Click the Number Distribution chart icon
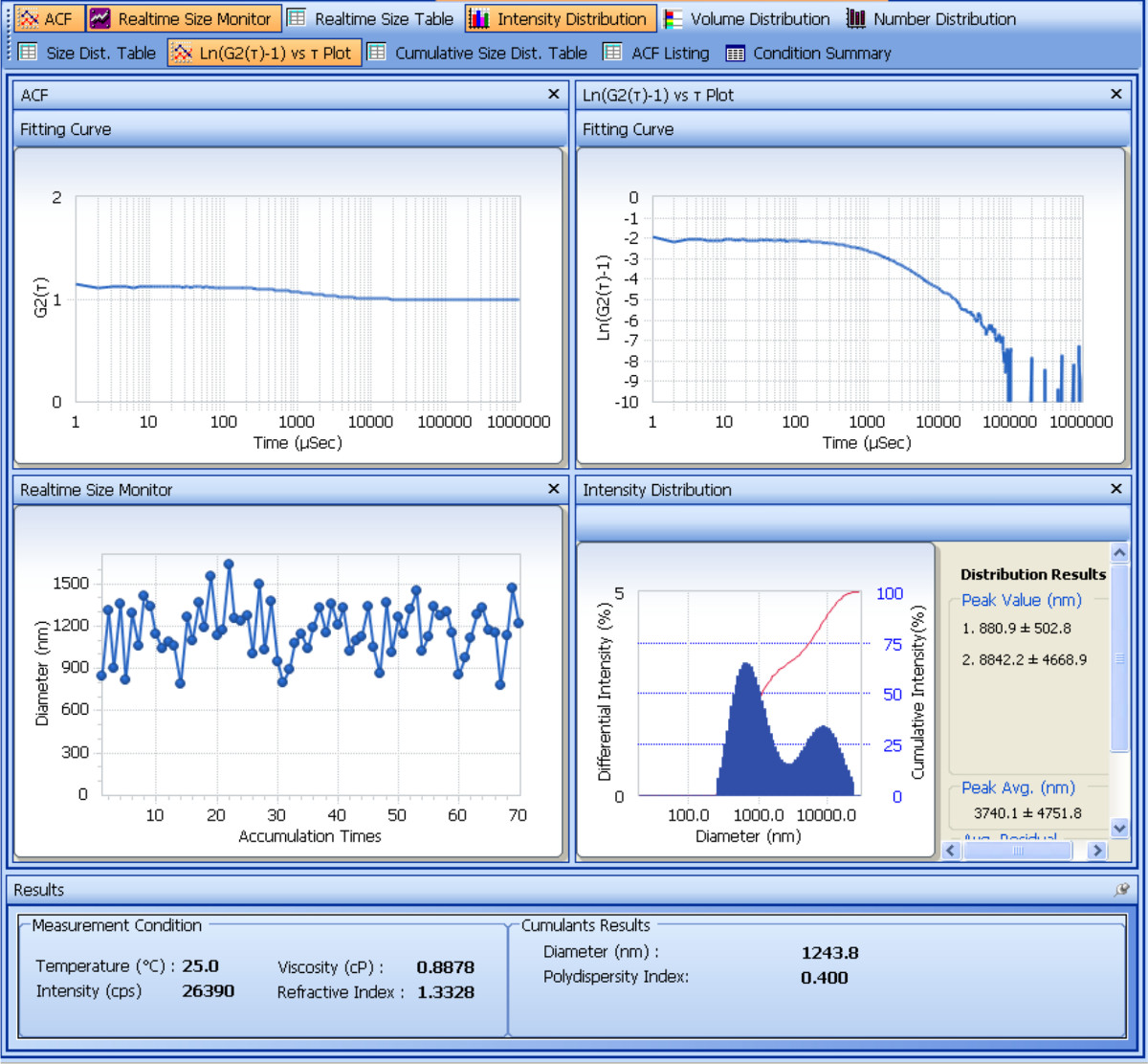 tap(856, 19)
